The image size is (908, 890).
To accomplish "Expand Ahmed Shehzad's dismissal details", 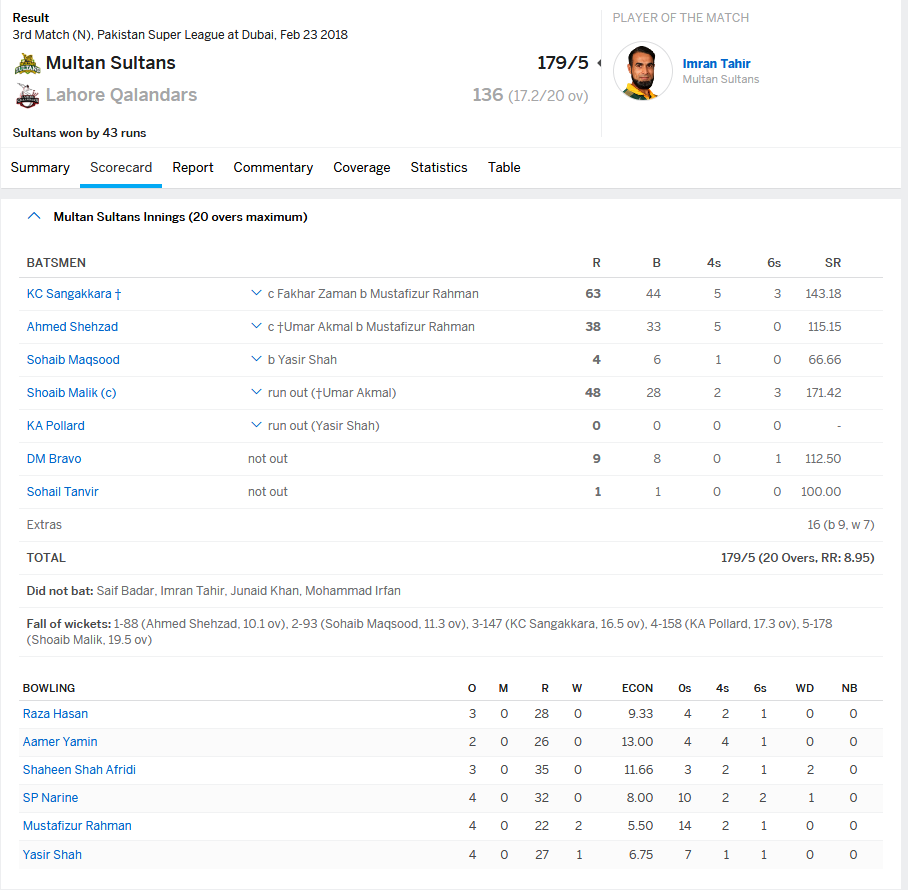I will [x=257, y=327].
